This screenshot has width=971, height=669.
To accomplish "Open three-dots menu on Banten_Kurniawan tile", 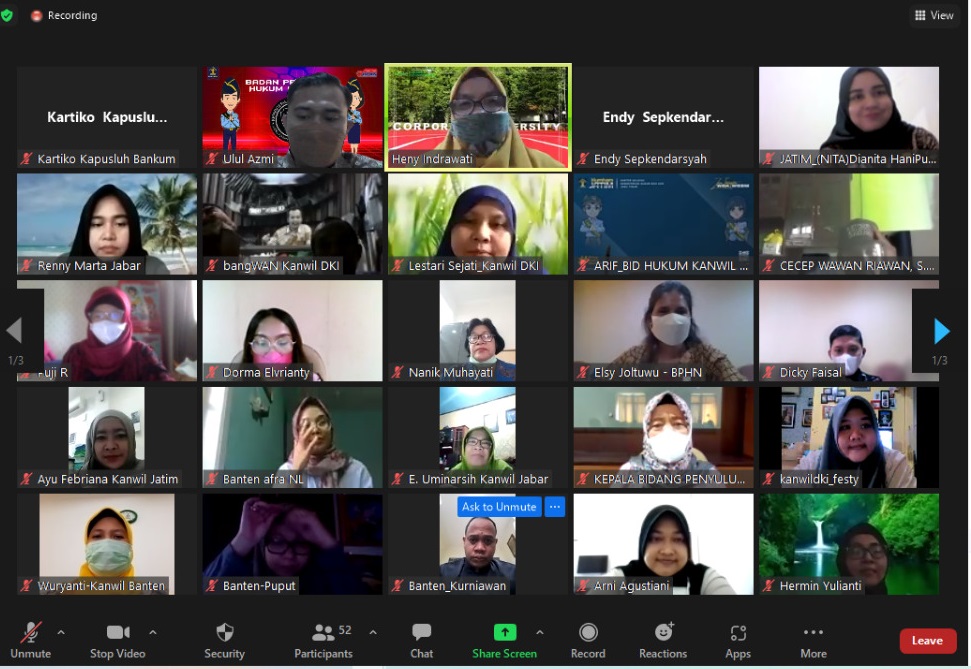I will pos(555,507).
